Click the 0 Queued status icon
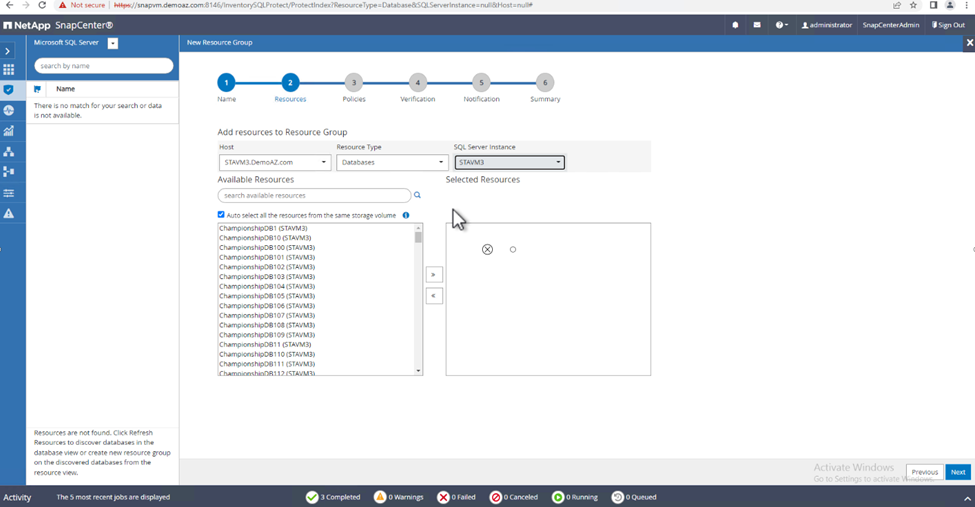 (x=617, y=497)
